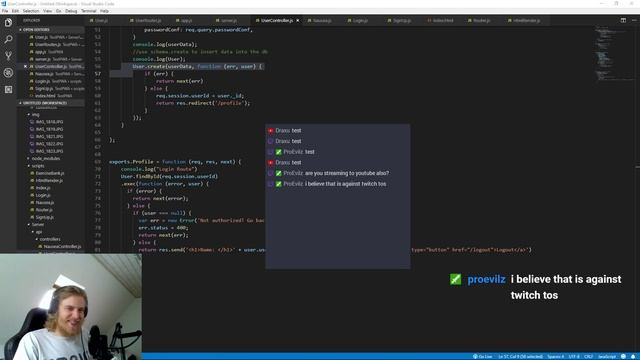Click large green check beside proevilz overlay
640x360 pixels.
(456, 279)
